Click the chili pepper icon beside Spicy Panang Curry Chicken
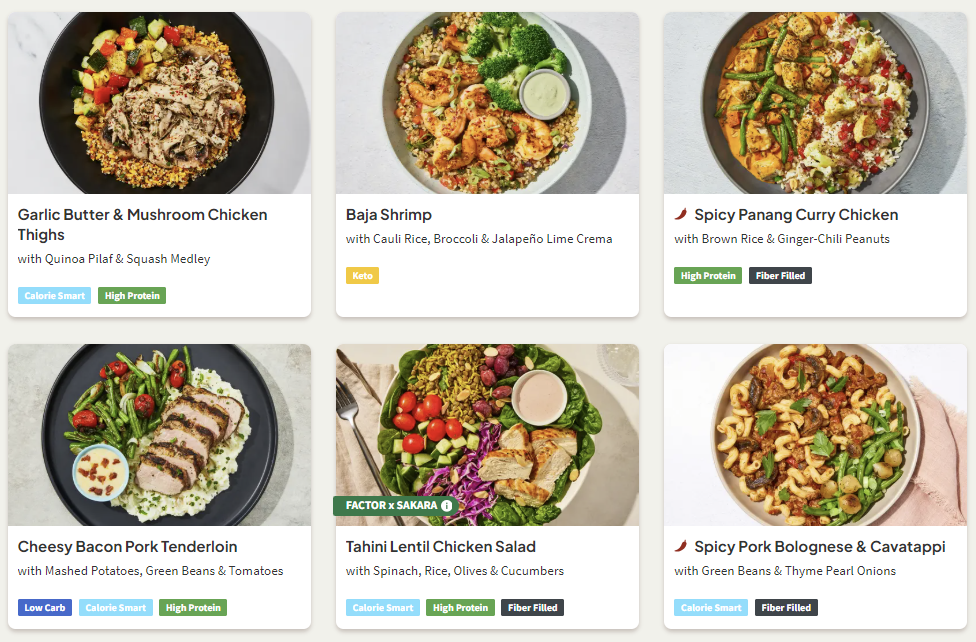 [681, 214]
